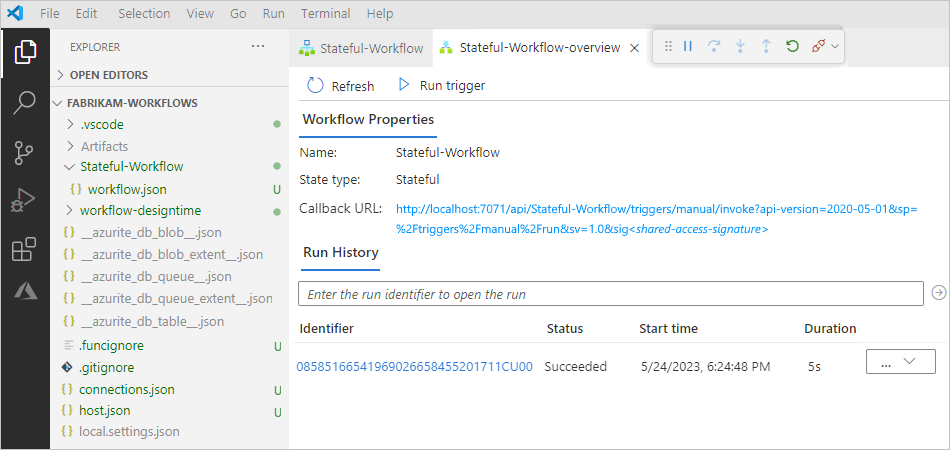
Task: Click the VS Code logo icon
Action: click(16, 13)
